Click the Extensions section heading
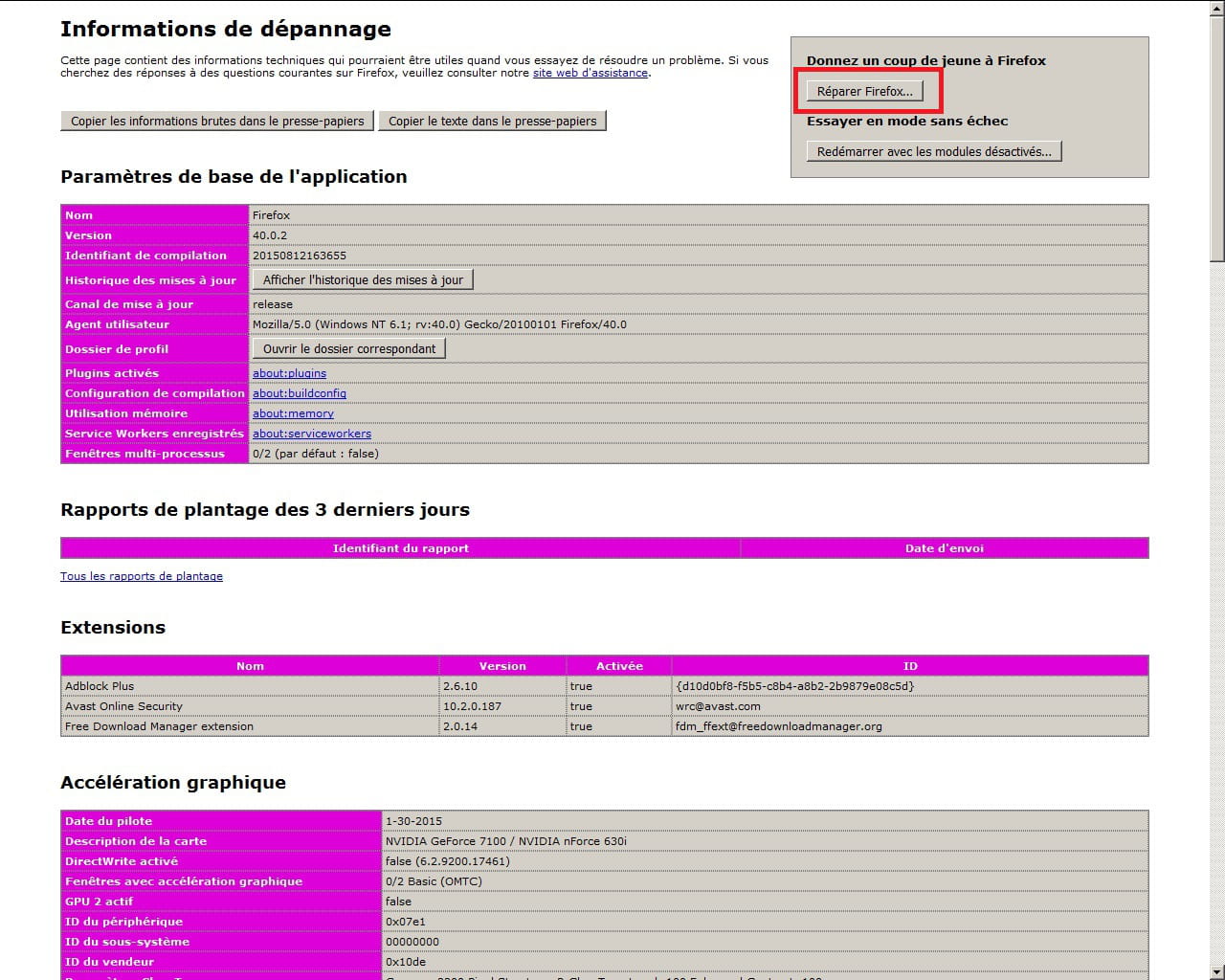This screenshot has height=980, width=1225. (113, 627)
